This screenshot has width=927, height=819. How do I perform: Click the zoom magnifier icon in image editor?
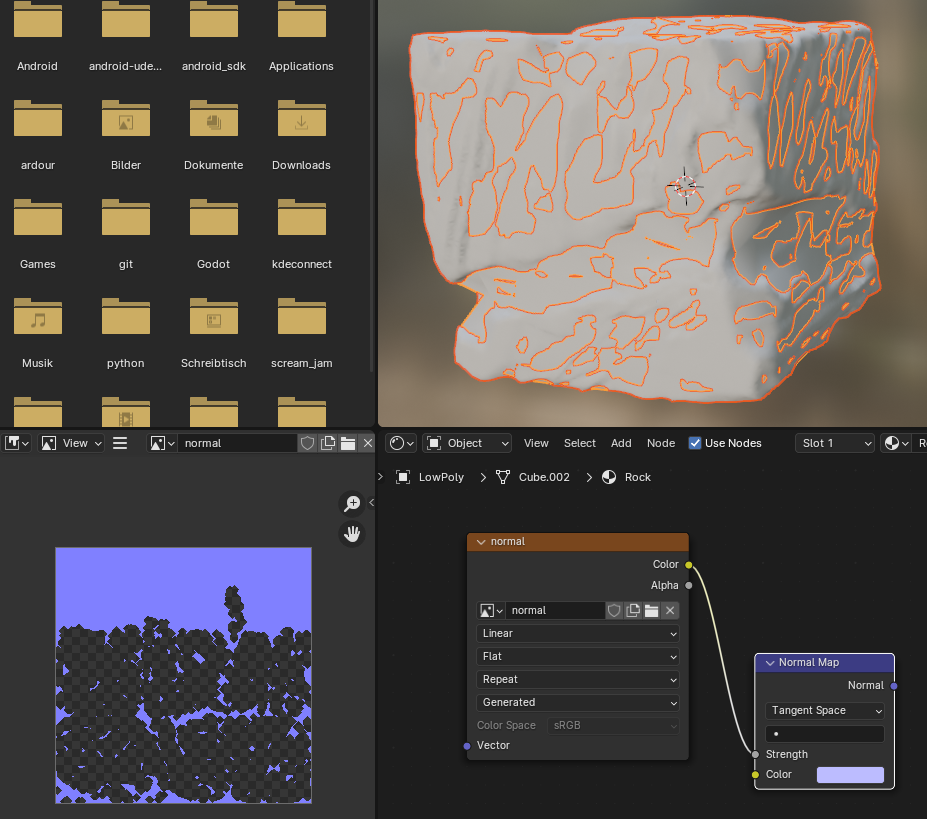pos(352,504)
